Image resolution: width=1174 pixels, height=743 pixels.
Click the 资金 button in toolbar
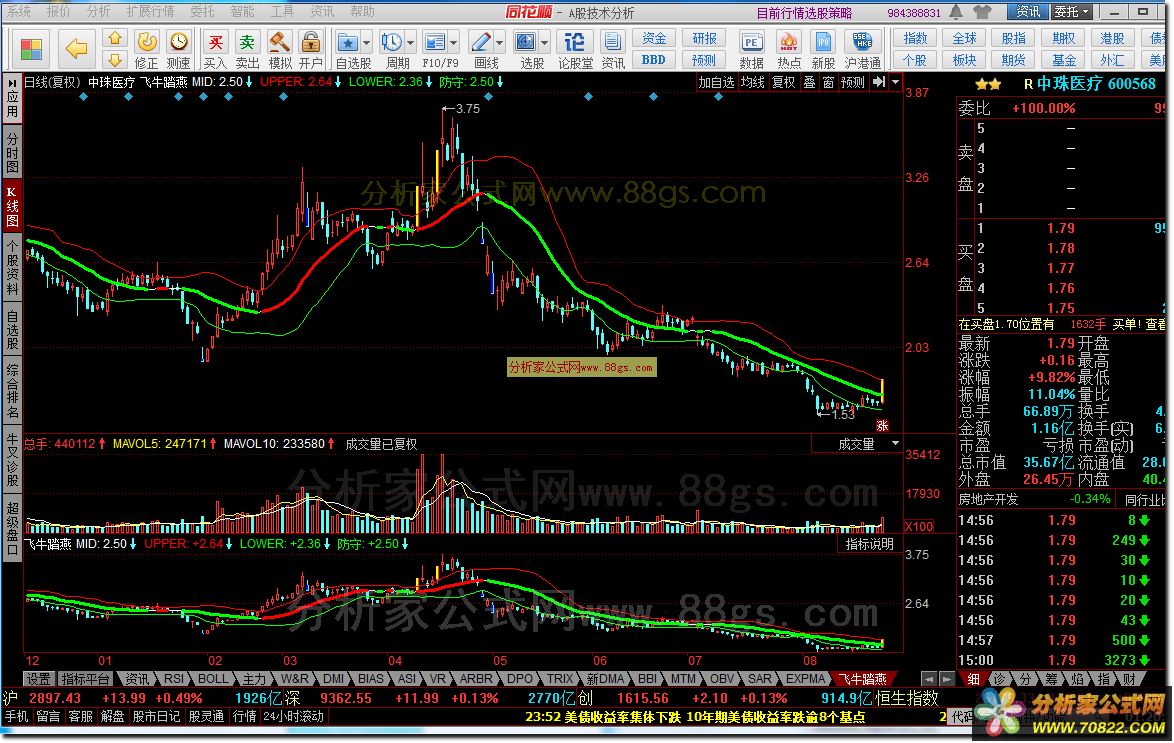pyautogui.click(x=654, y=38)
